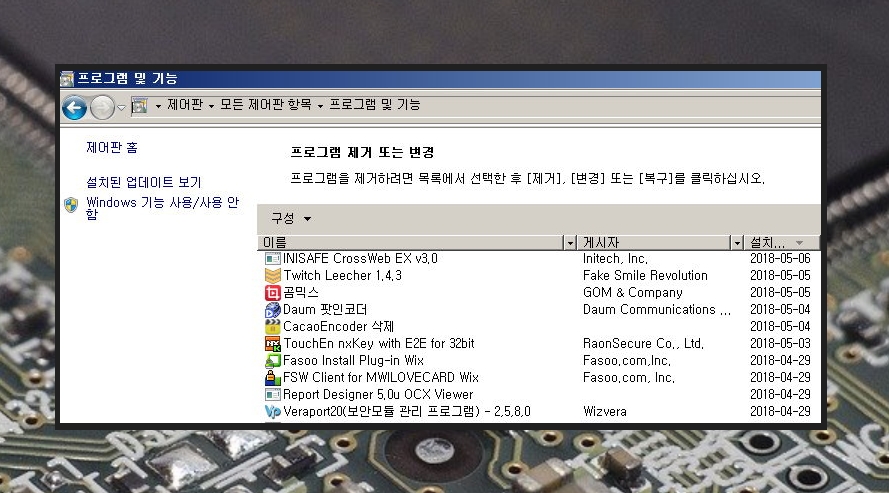Click the title bar window icon

click(67, 79)
